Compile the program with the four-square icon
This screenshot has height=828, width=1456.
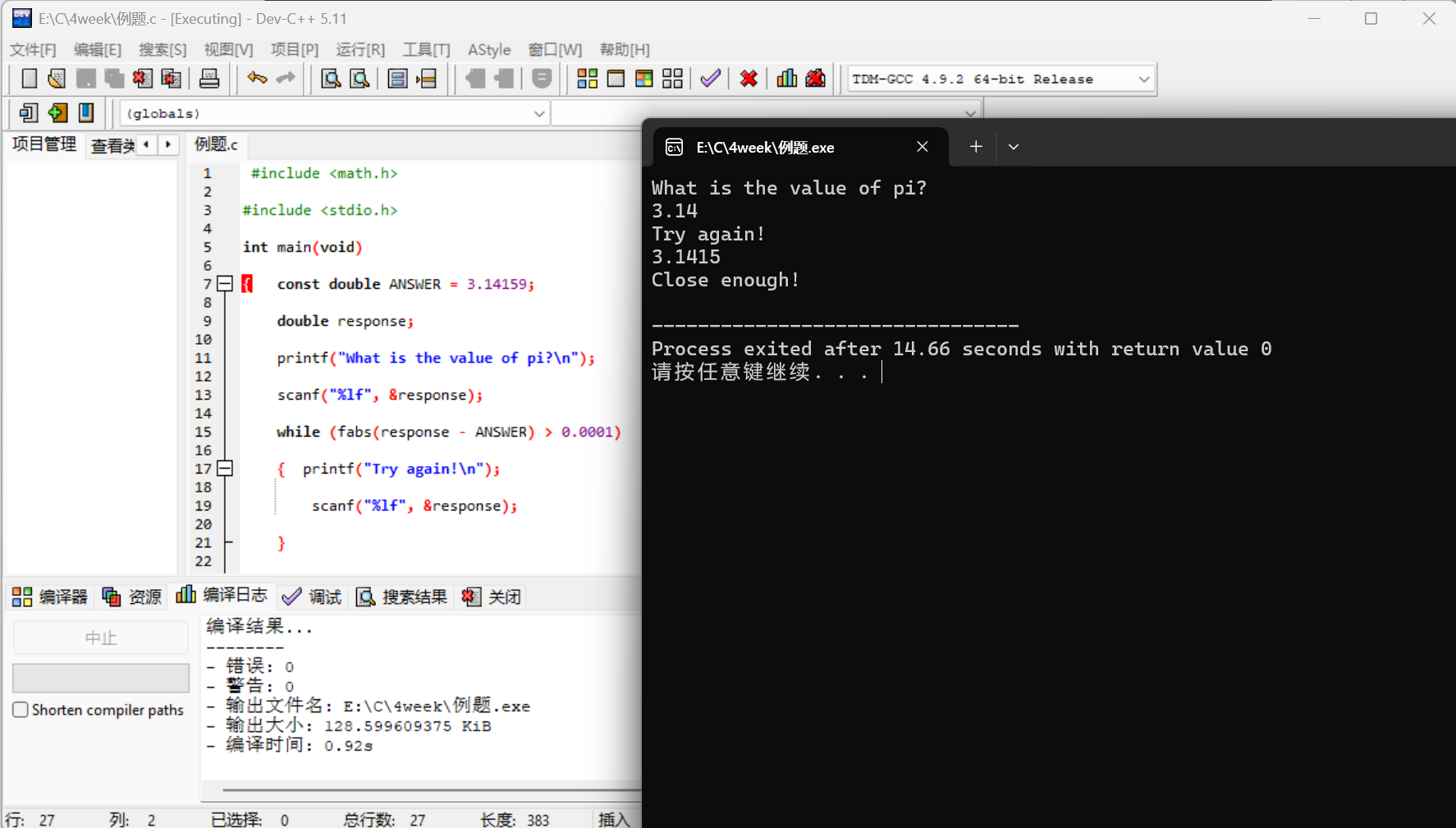[x=588, y=79]
